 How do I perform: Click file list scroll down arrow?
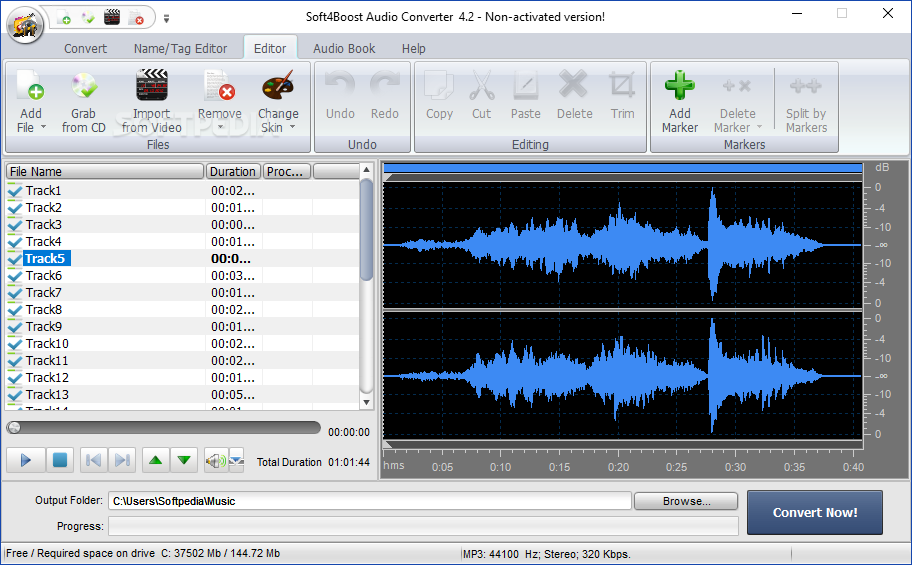[x=366, y=402]
